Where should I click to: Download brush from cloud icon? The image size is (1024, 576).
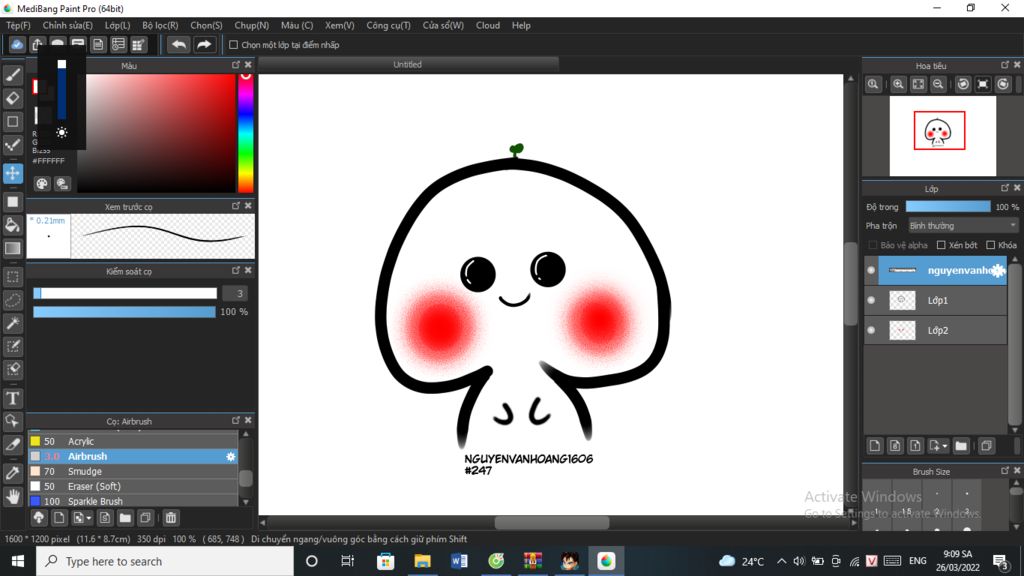click(x=39, y=518)
